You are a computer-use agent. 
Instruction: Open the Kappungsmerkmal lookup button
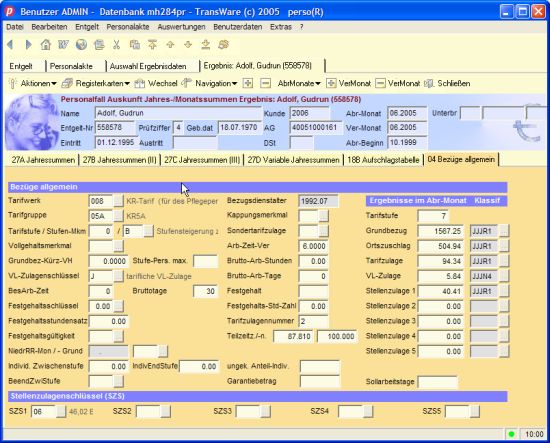point(324,216)
